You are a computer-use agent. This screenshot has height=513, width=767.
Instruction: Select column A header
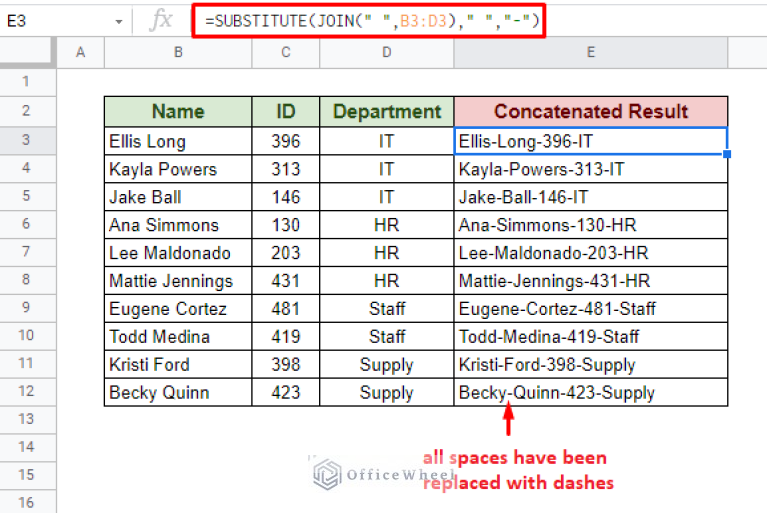(80, 52)
